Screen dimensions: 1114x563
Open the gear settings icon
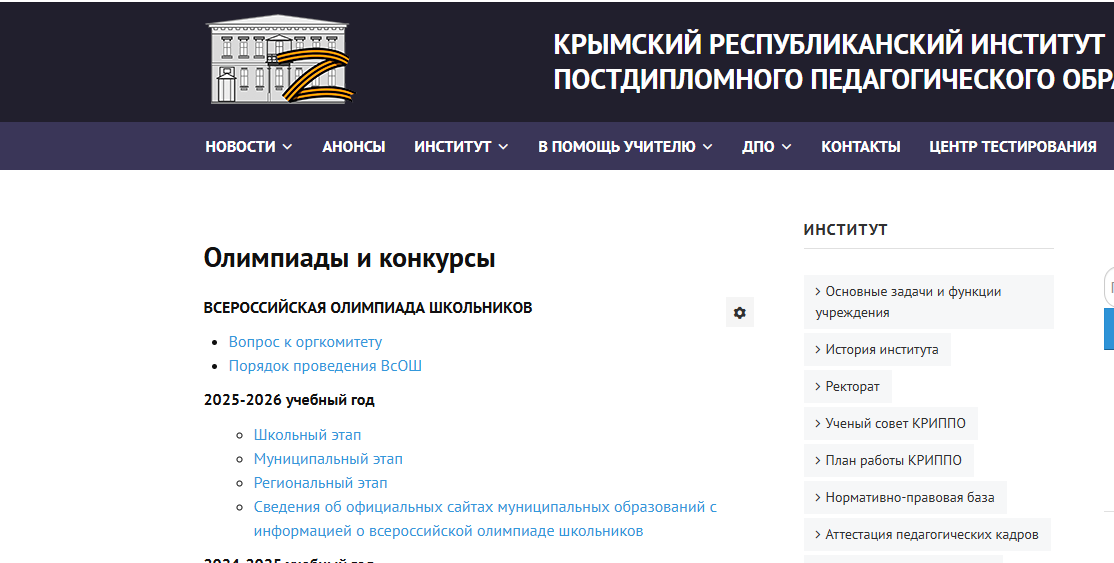pos(739,312)
